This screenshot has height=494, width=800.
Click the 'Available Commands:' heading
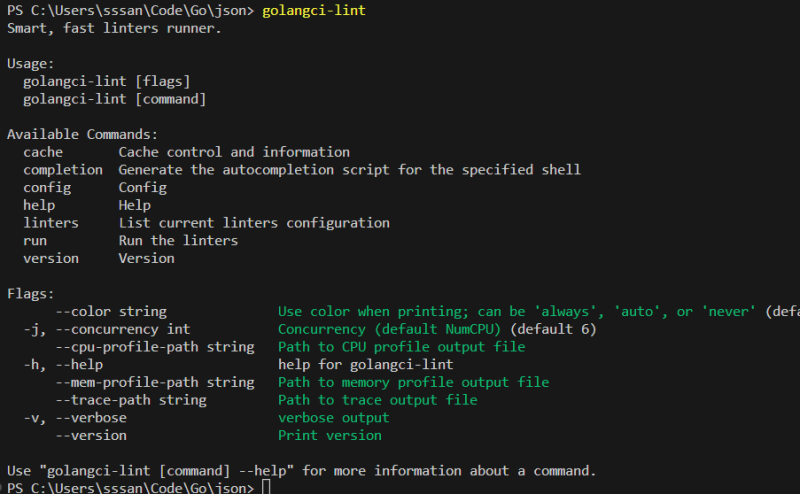pos(83,134)
